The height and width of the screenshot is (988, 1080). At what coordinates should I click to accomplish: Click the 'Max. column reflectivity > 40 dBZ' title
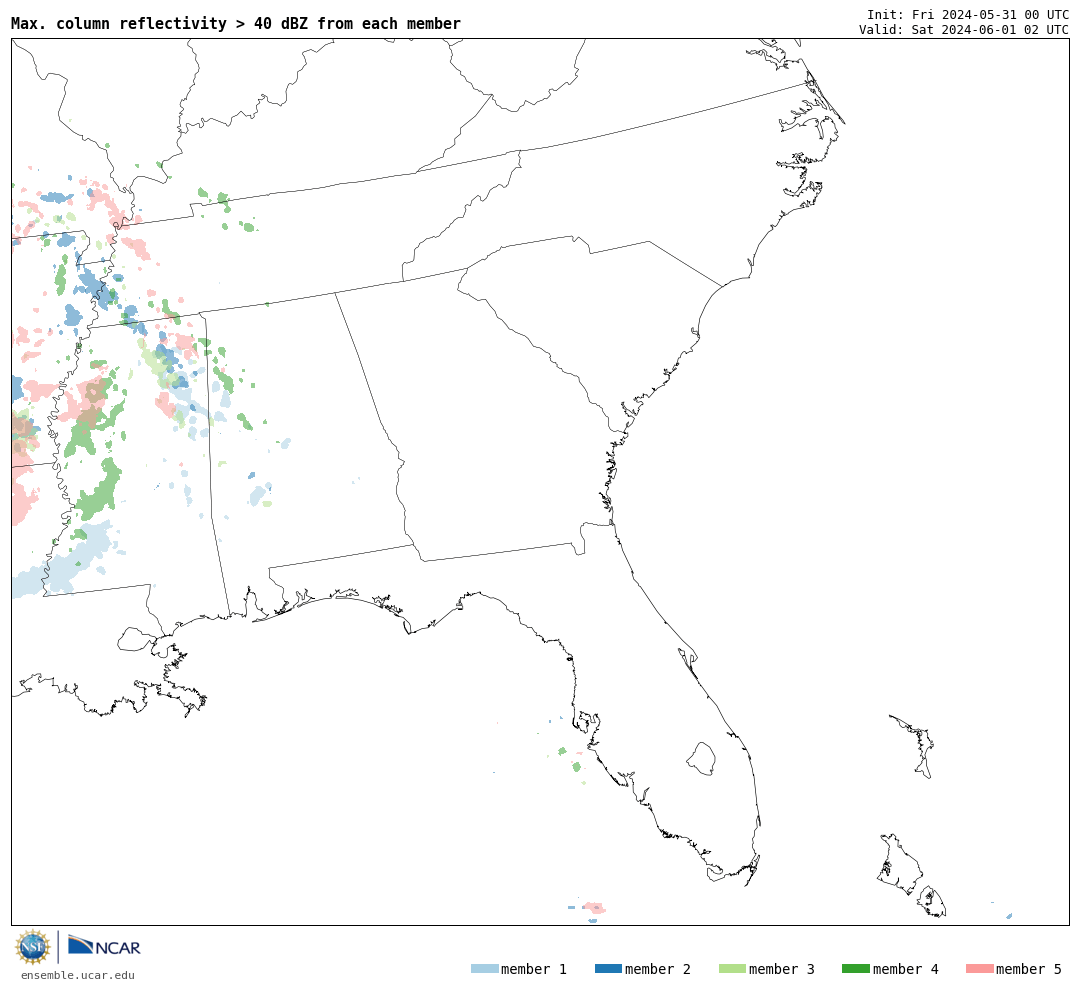(x=236, y=24)
